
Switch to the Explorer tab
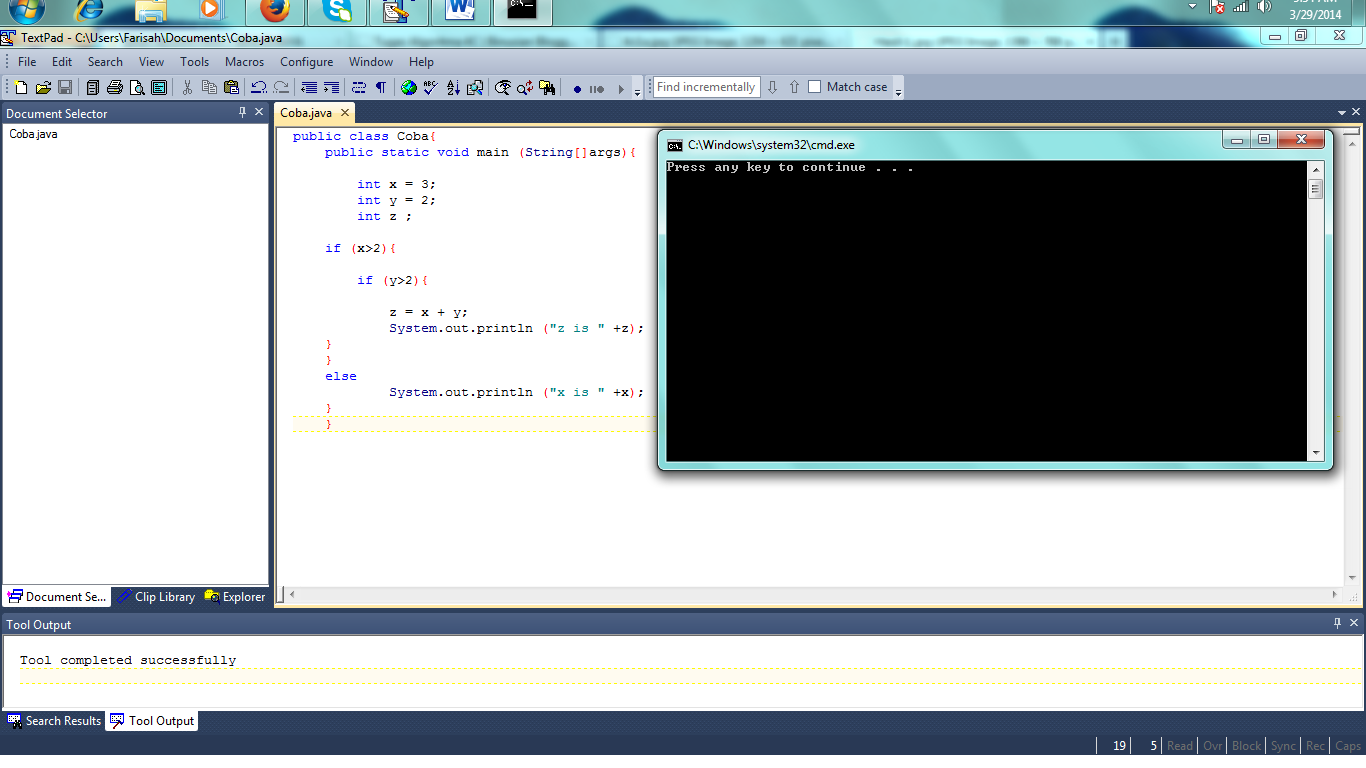pyautogui.click(x=235, y=597)
